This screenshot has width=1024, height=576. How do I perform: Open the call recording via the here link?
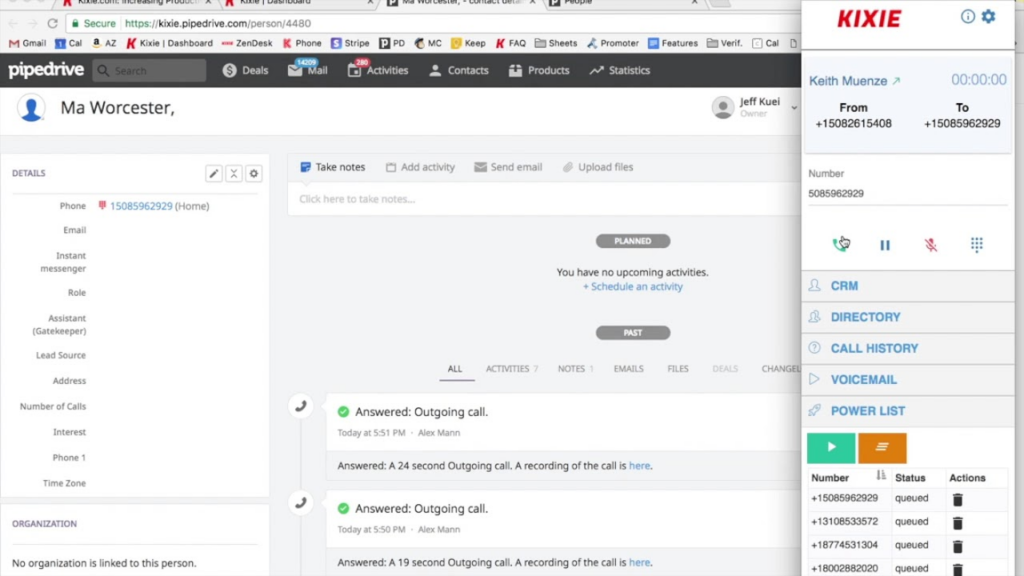click(x=639, y=465)
